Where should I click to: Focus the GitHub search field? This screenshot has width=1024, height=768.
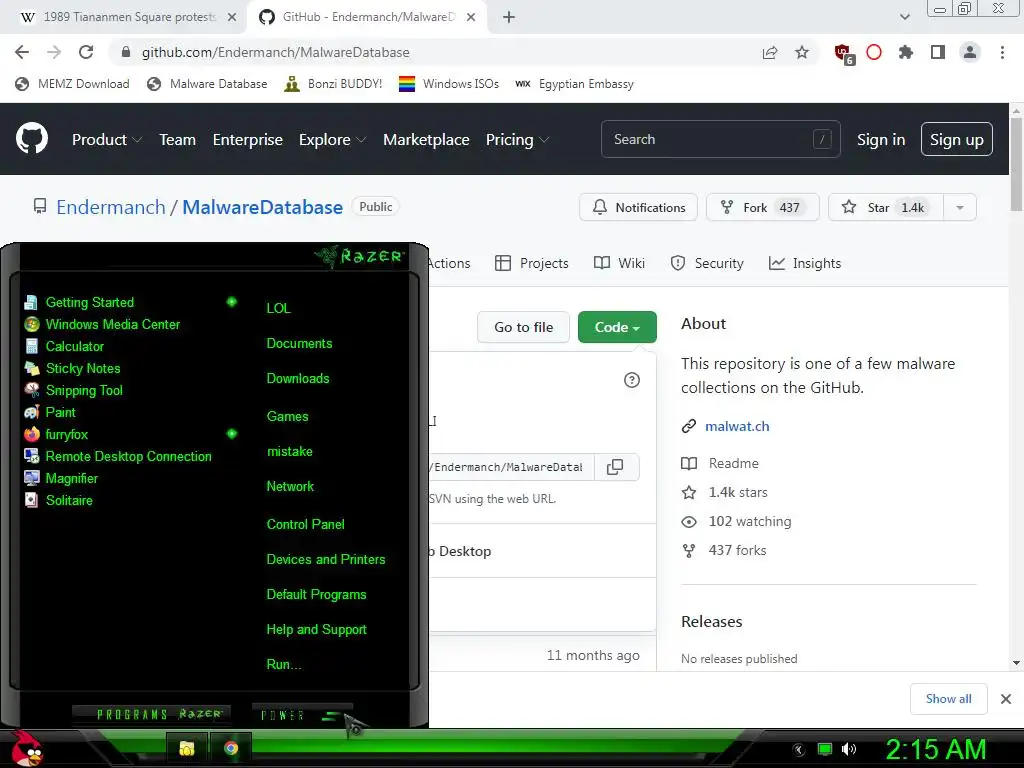click(720, 139)
